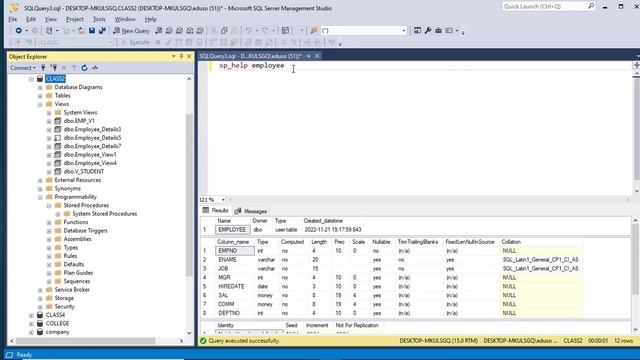Open the Help menu

point(150,19)
